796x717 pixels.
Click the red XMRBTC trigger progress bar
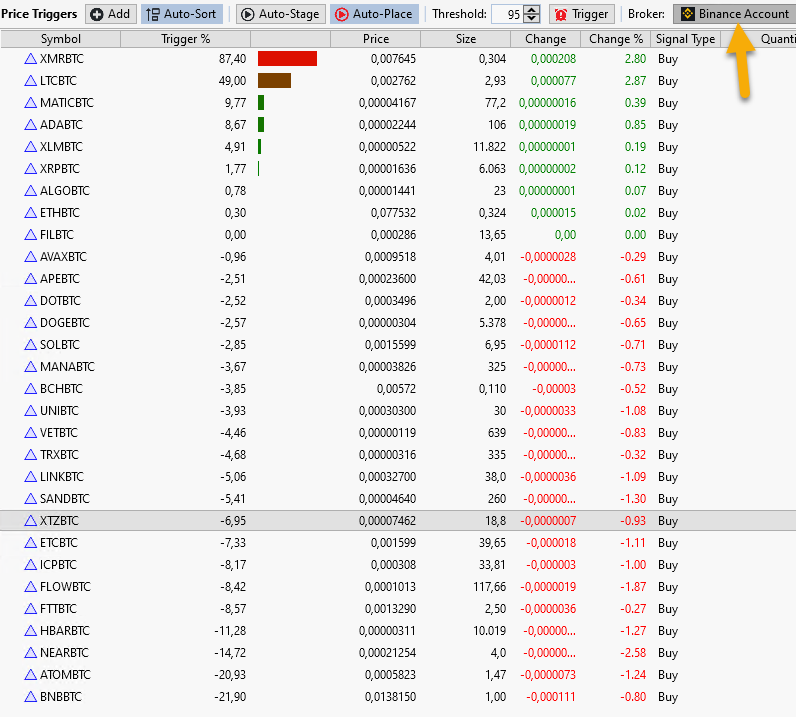point(287,59)
